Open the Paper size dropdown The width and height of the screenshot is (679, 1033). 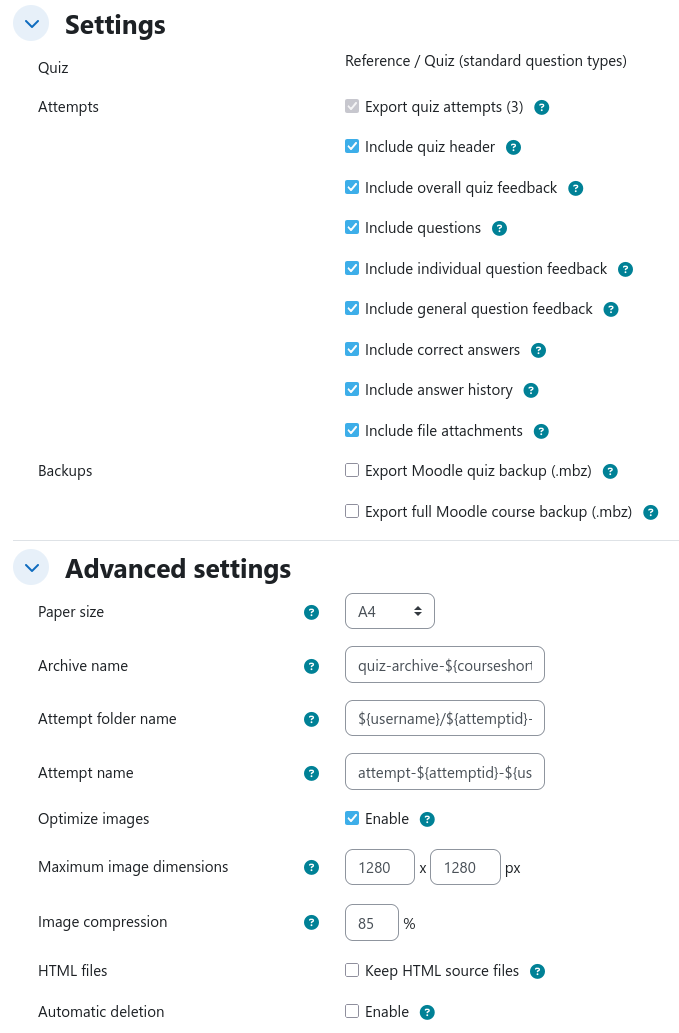pos(389,611)
